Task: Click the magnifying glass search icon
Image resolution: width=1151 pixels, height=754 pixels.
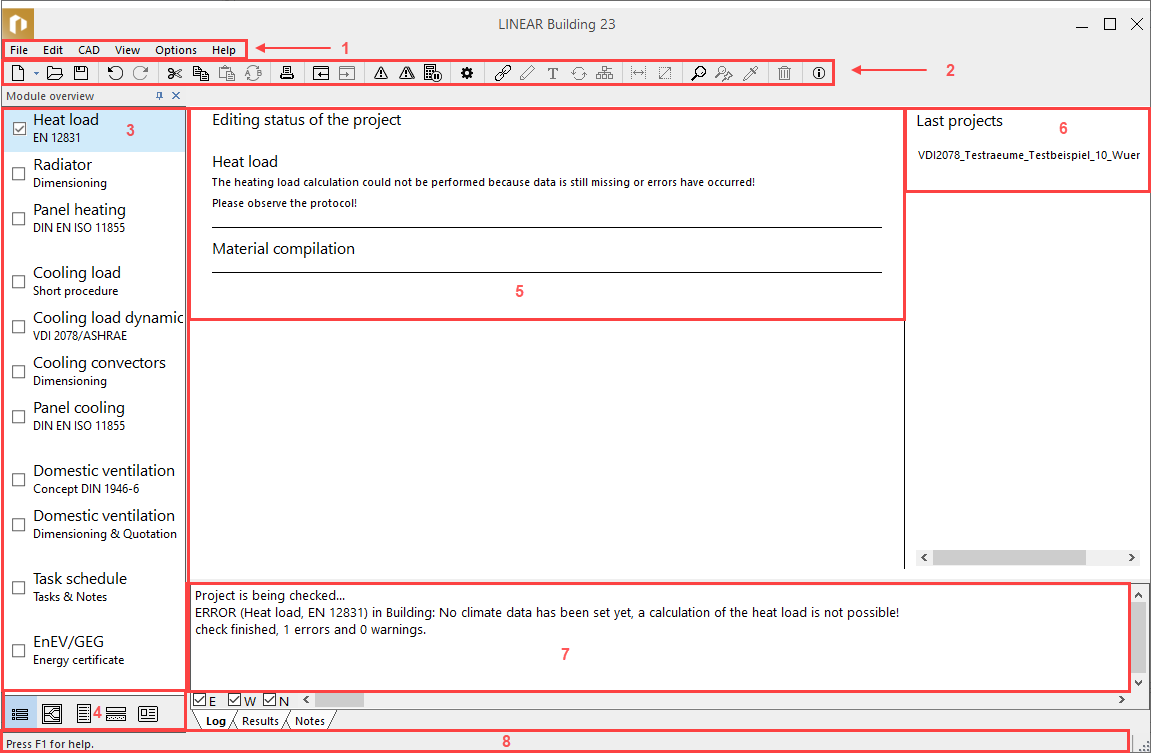Action: 699,73
